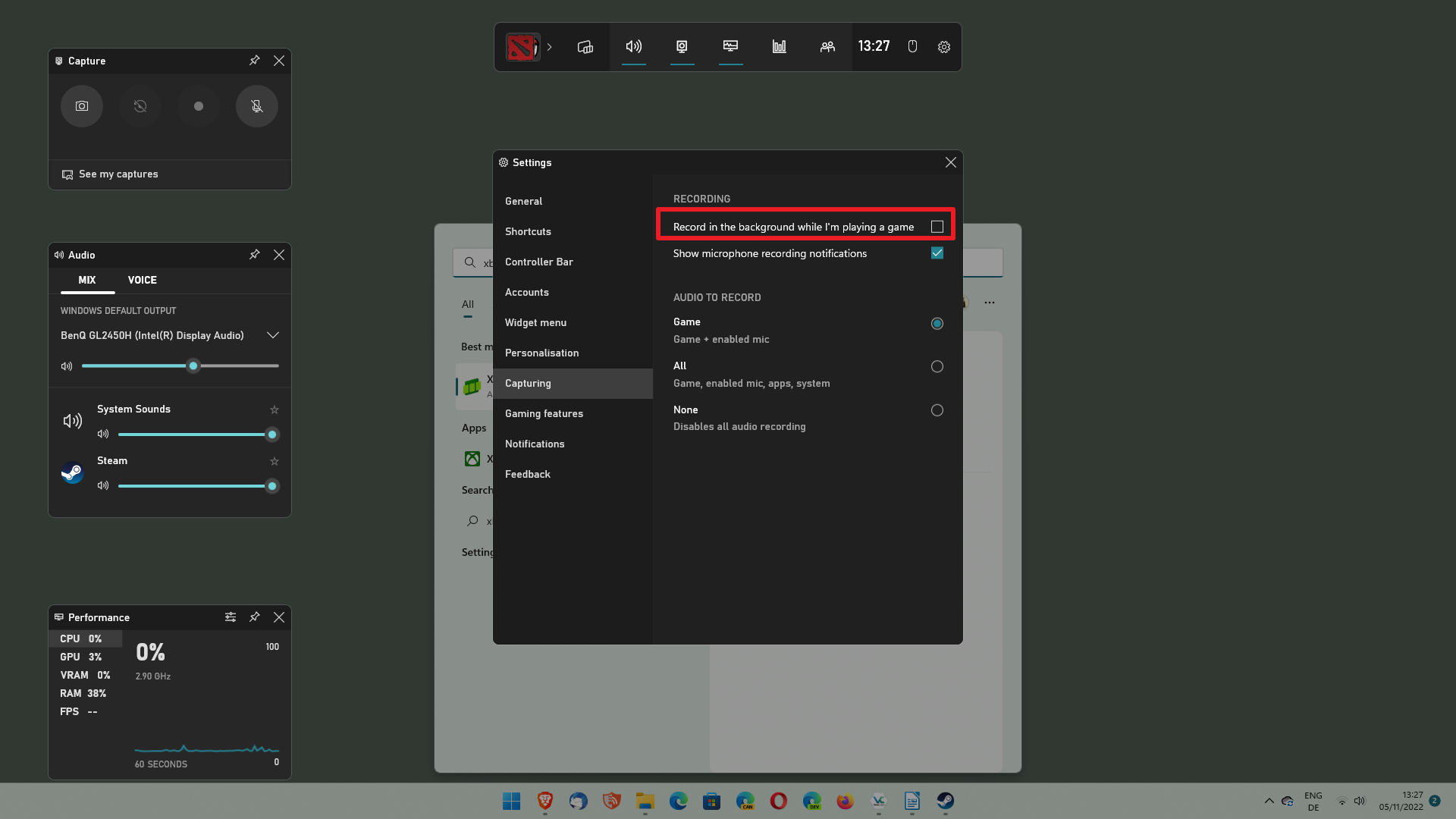Select Game audio recording radio button

click(937, 323)
